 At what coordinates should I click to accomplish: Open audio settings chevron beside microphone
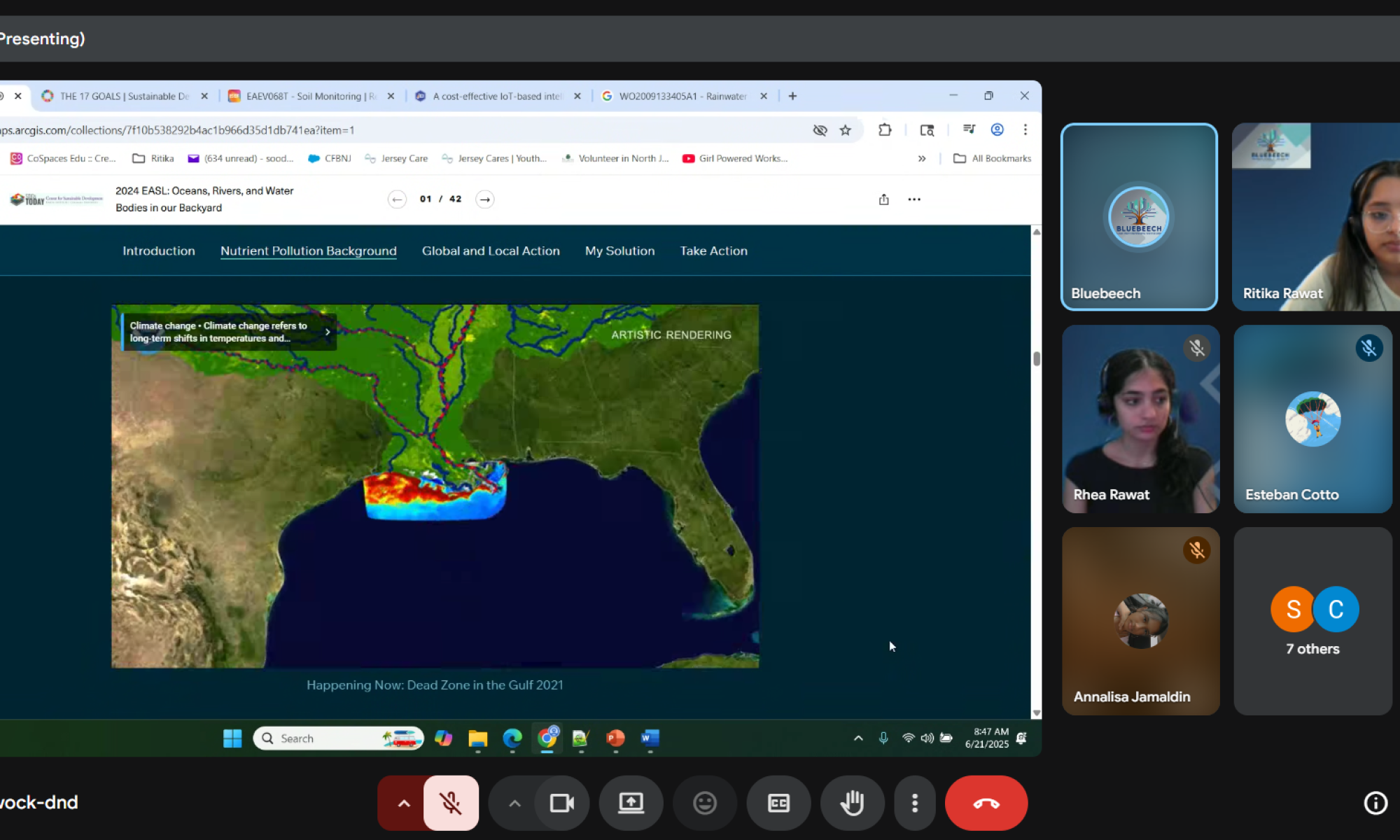404,803
